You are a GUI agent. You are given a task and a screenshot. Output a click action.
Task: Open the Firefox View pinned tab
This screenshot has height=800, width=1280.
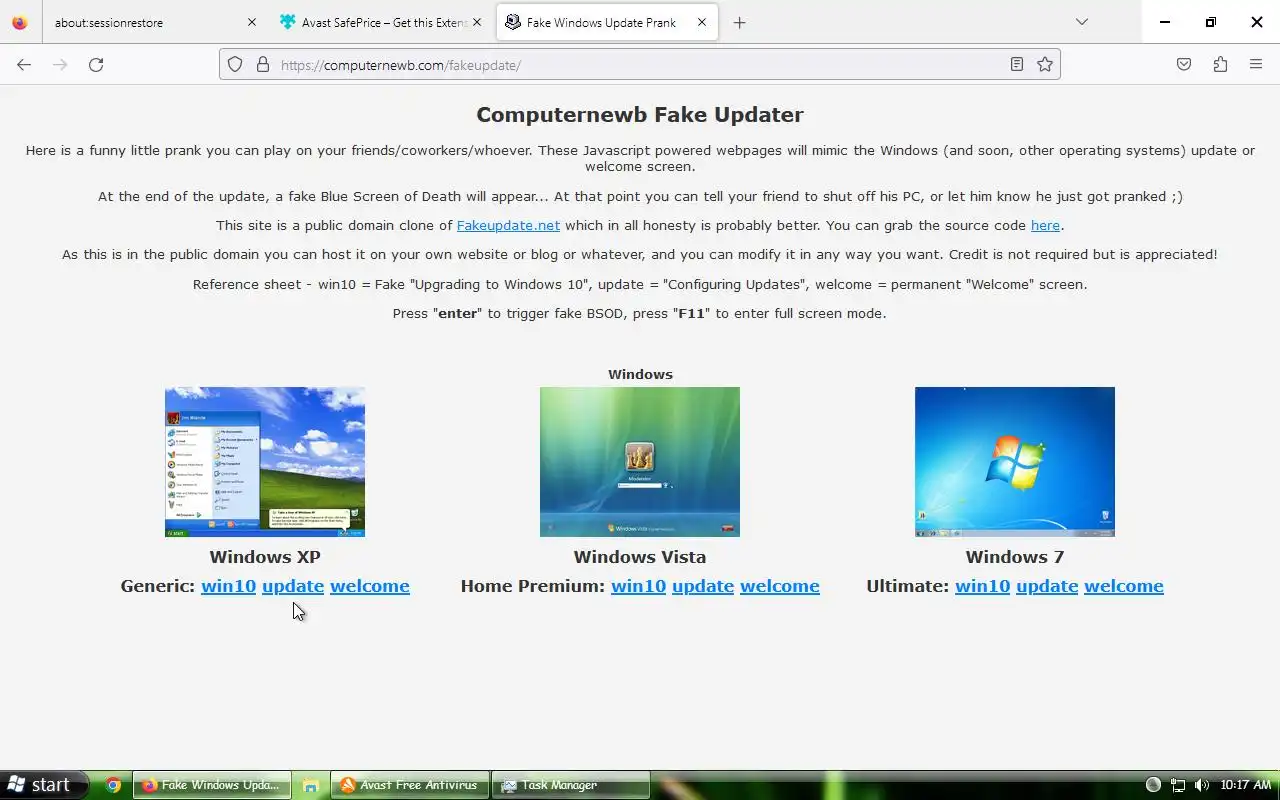click(x=20, y=23)
